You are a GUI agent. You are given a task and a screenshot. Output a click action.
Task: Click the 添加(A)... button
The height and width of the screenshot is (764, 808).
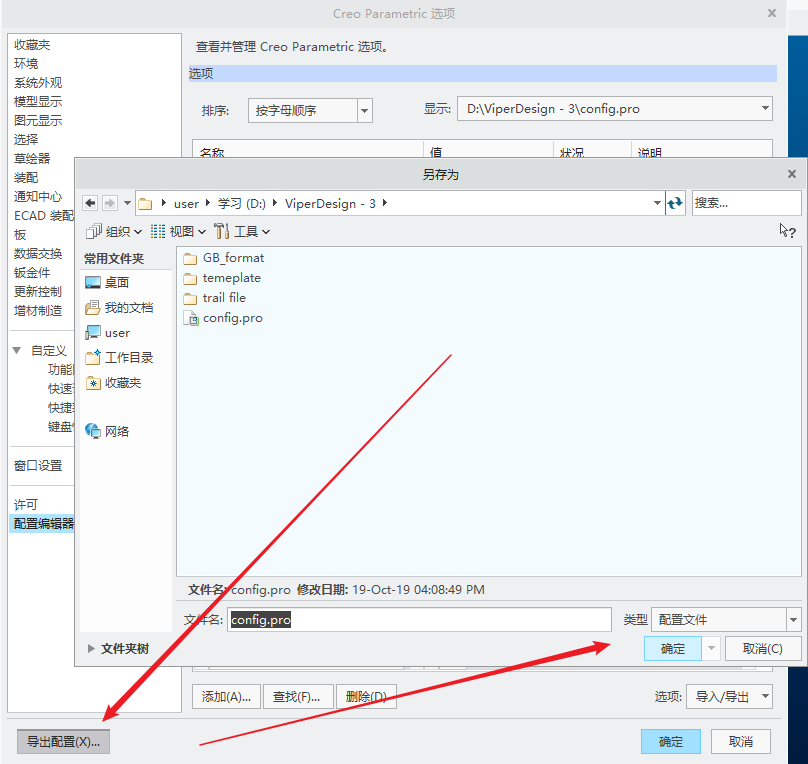[226, 697]
